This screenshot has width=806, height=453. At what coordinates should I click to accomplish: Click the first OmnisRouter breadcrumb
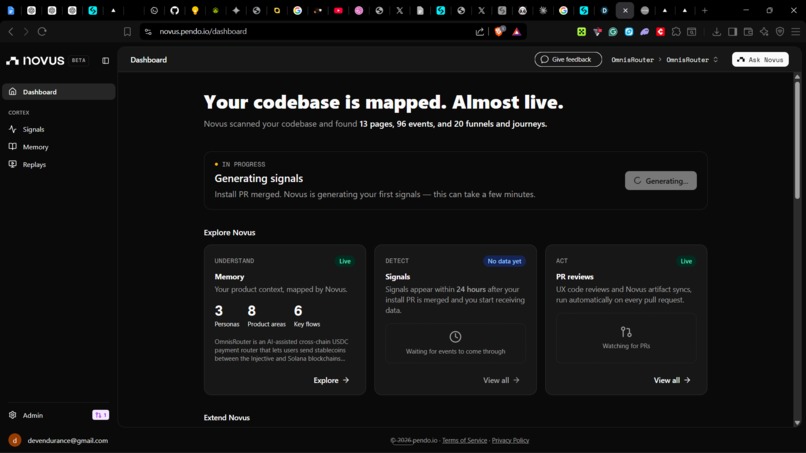pos(632,60)
